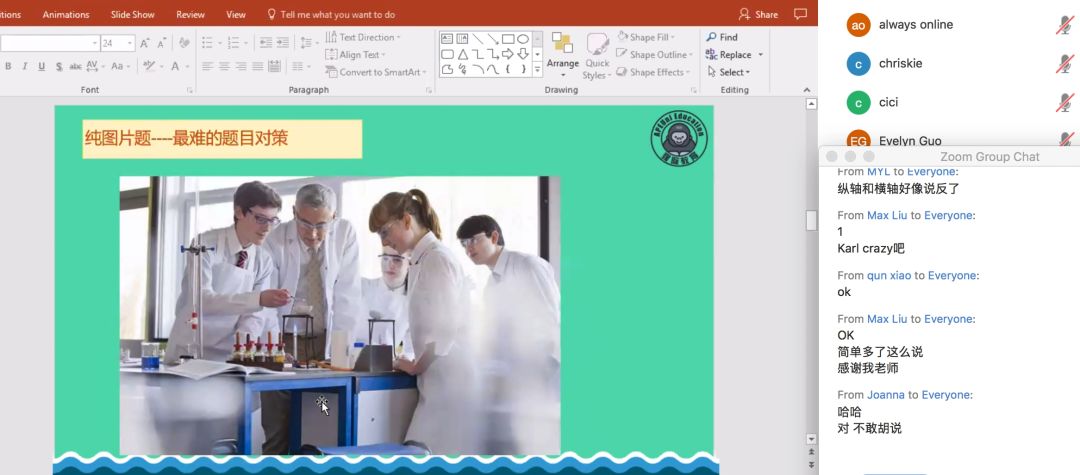Open Review tab

coord(190,14)
